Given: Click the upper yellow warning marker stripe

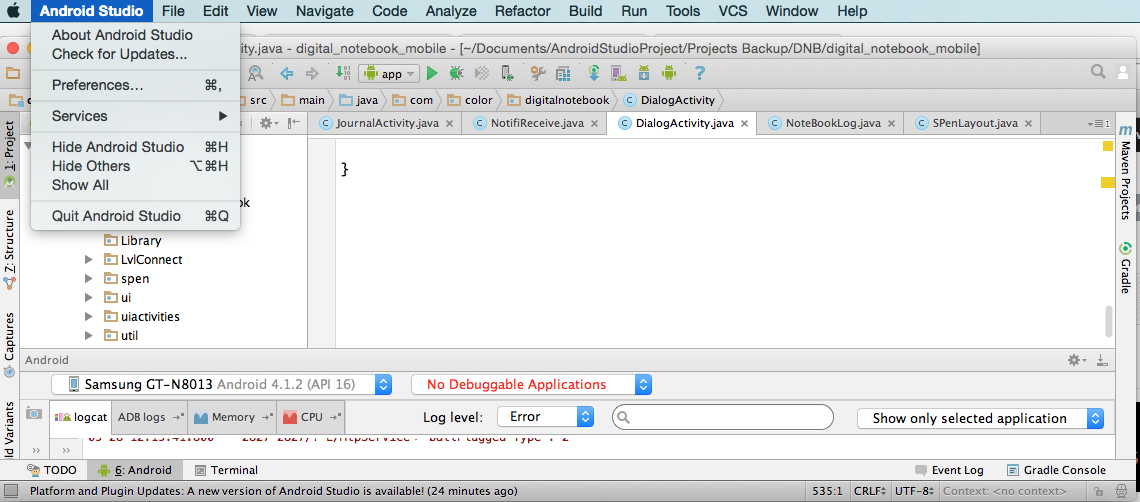Looking at the screenshot, I should pyautogui.click(x=1107, y=146).
